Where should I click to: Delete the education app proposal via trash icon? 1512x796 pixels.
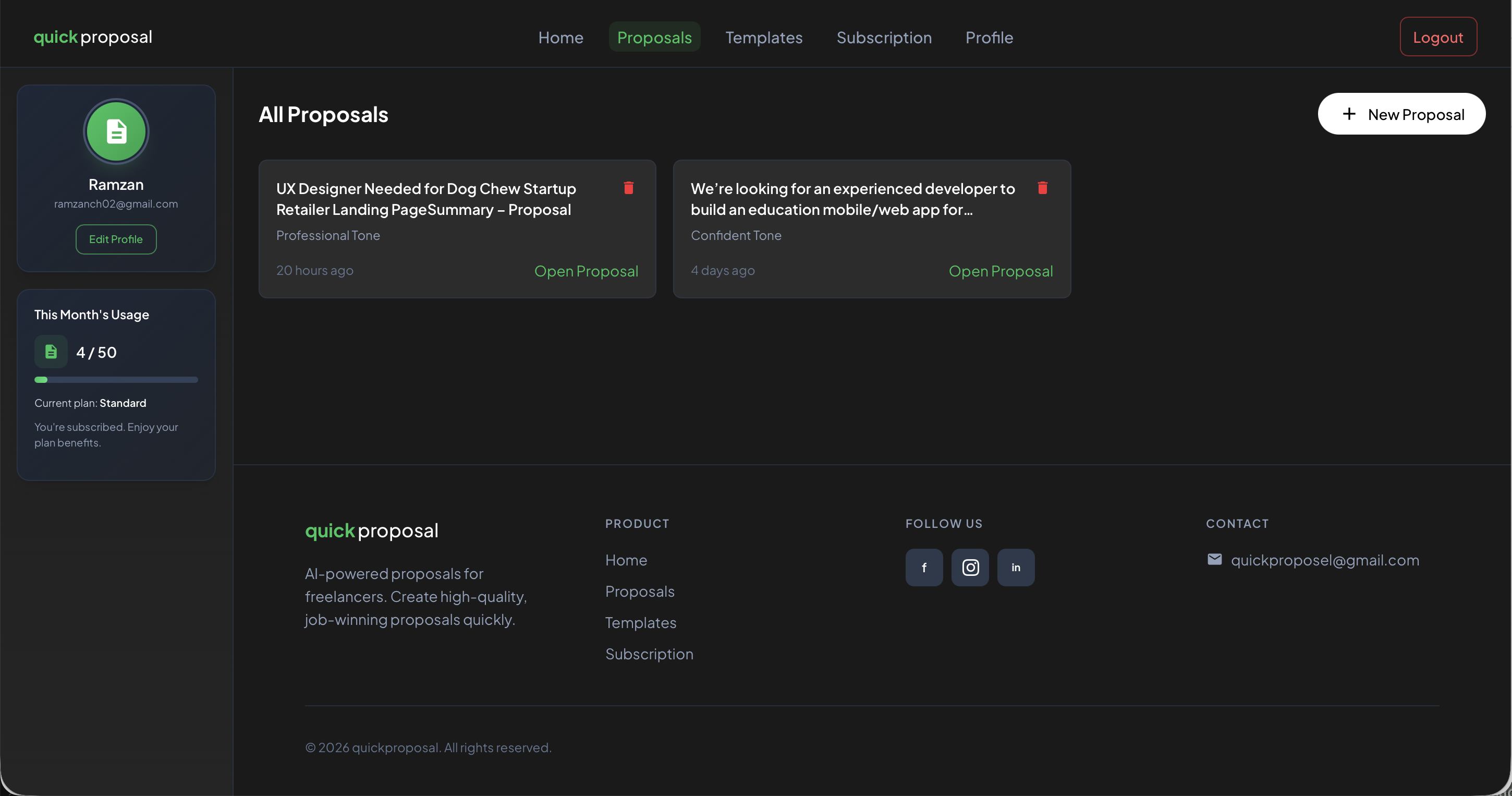(1042, 188)
